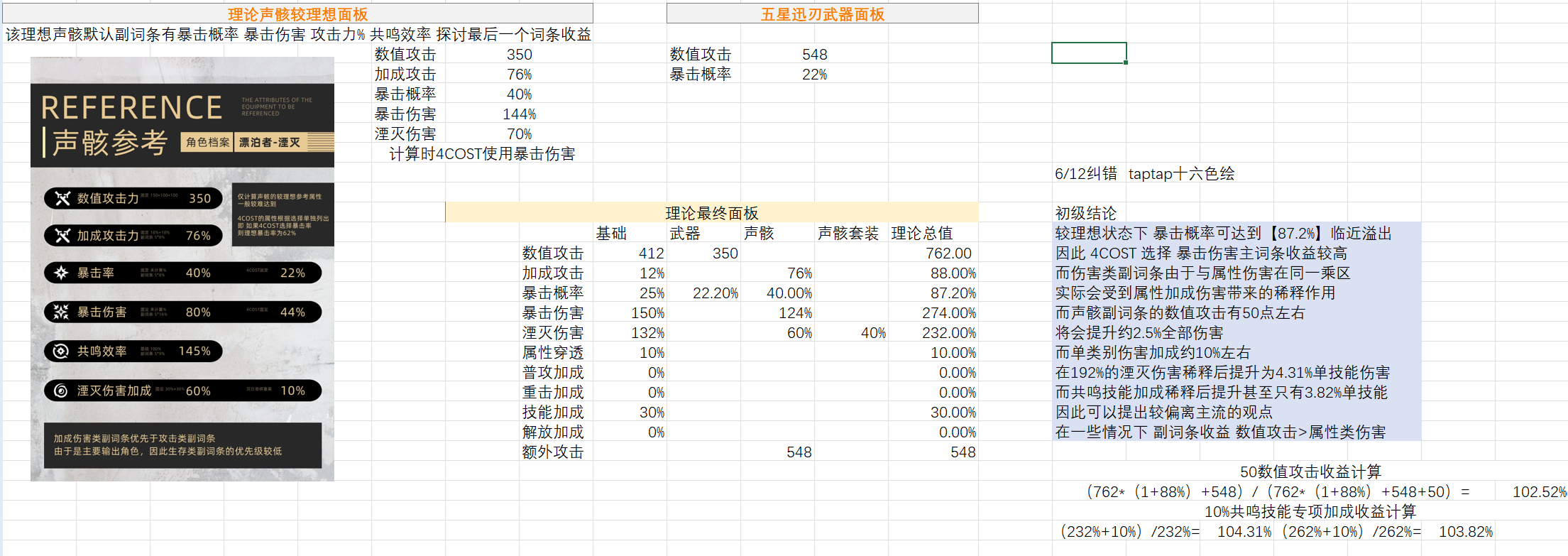Screen dimensions: 1568x556
Task: Click the line '而单类别伤害加成约10%左右'
Action: click(x=1153, y=353)
